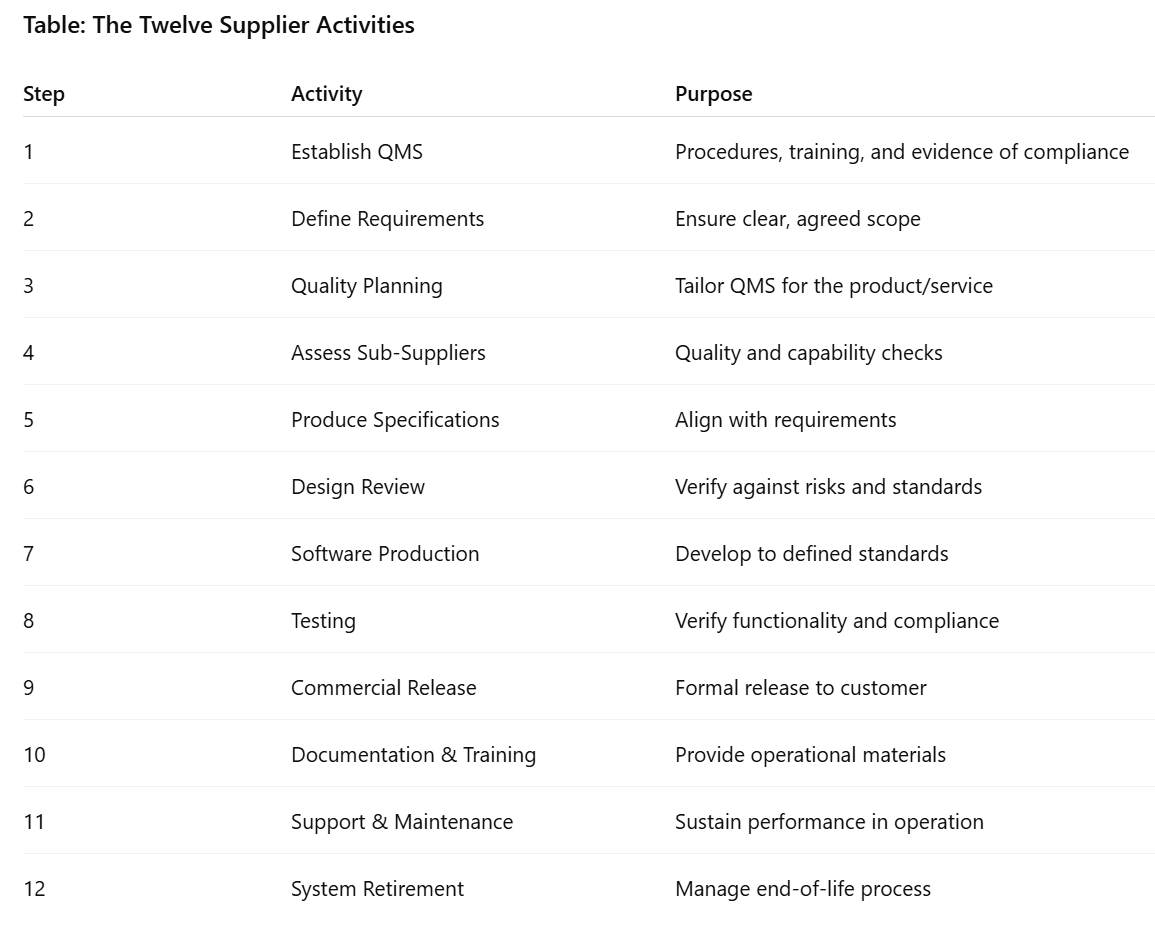Click the 'Support & Maintenance' activity

[x=401, y=822]
